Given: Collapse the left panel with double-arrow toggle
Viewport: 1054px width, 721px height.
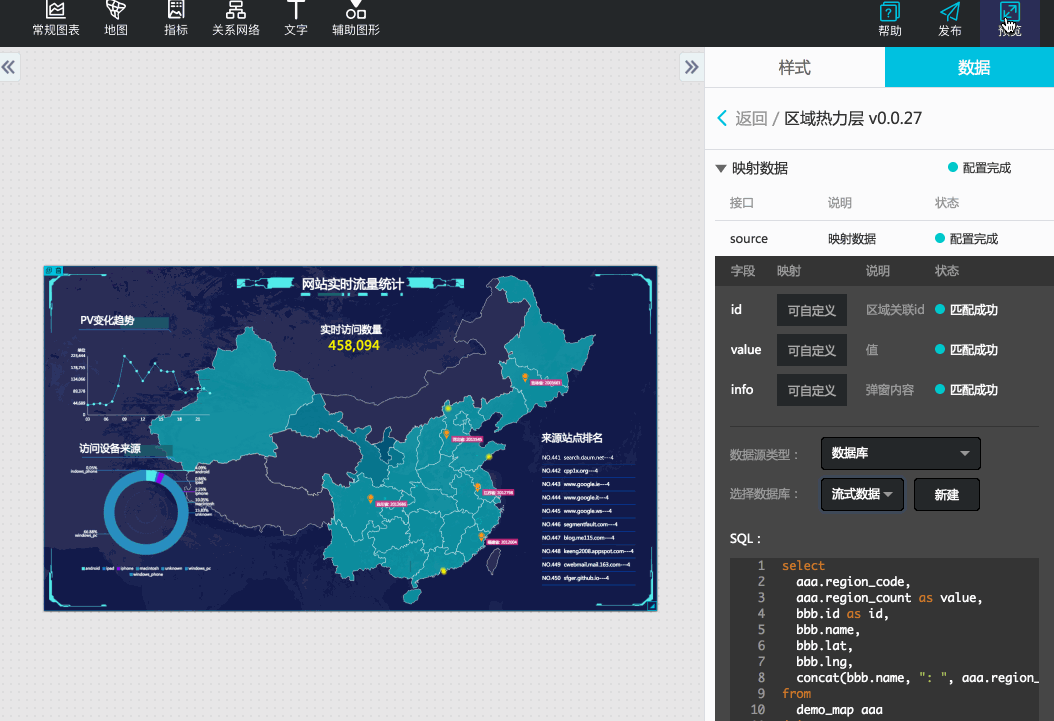Looking at the screenshot, I should tap(9, 67).
